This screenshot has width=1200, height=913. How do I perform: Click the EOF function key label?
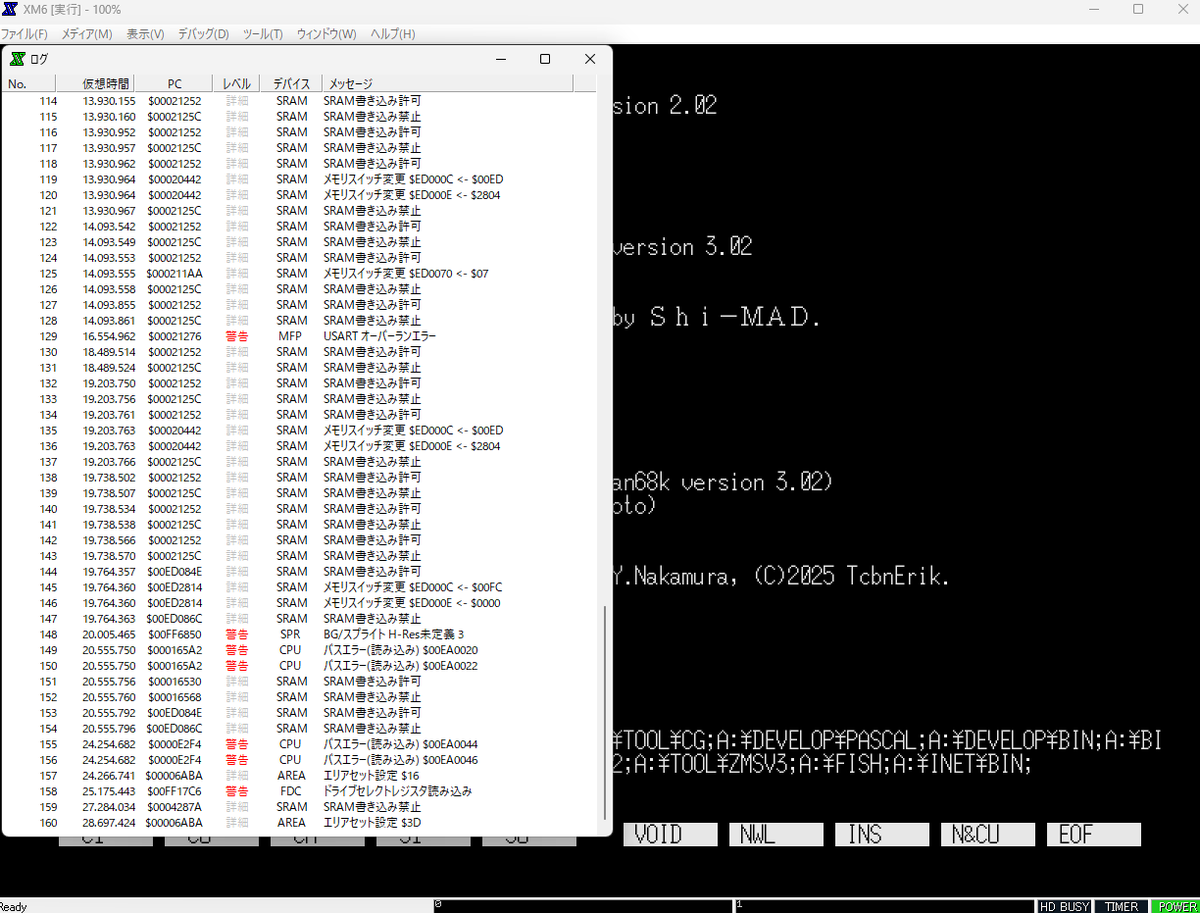click(1094, 834)
